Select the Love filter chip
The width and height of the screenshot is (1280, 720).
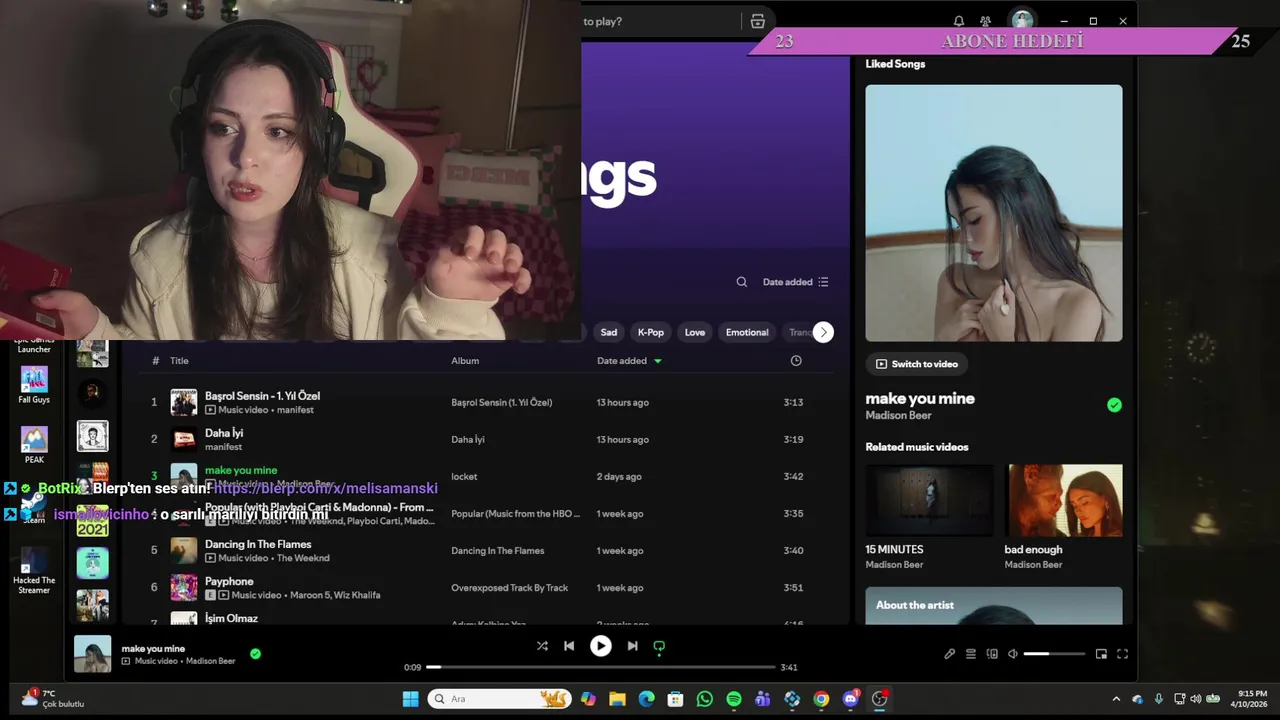(x=695, y=332)
